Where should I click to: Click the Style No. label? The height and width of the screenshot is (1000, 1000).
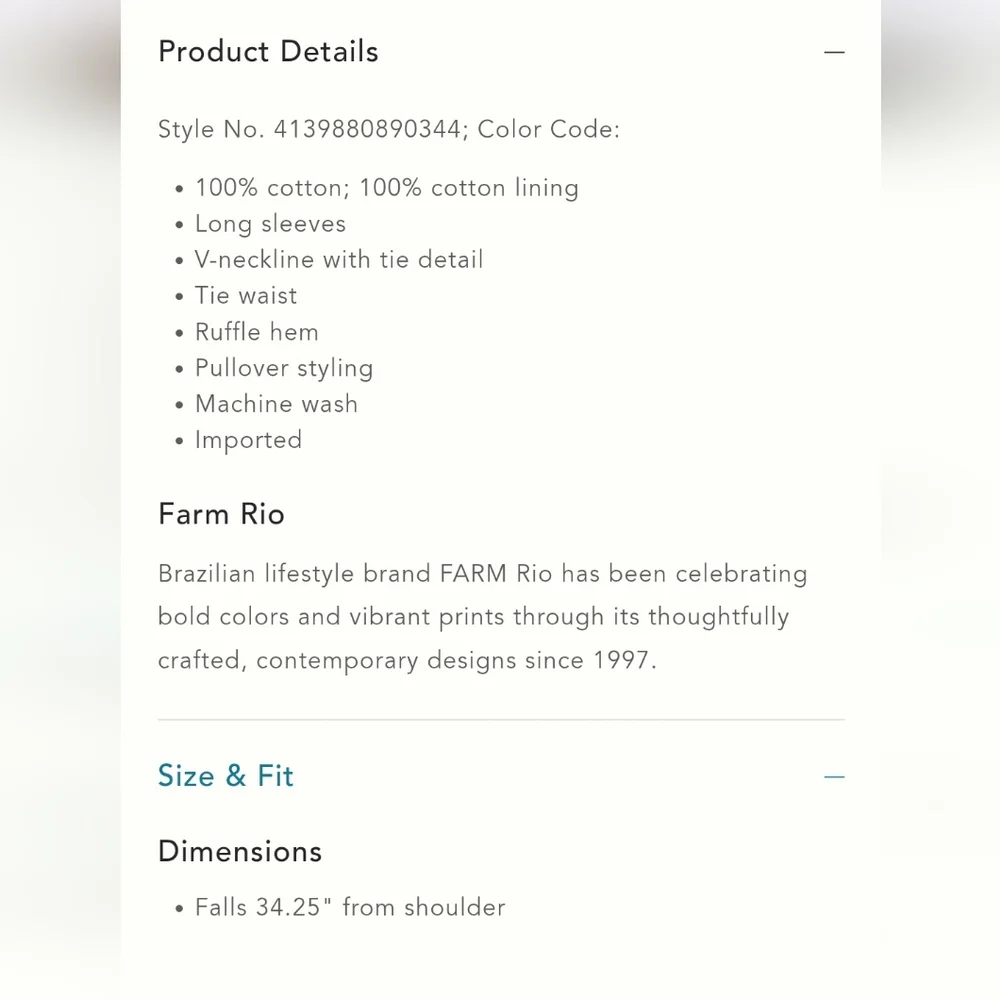point(212,130)
